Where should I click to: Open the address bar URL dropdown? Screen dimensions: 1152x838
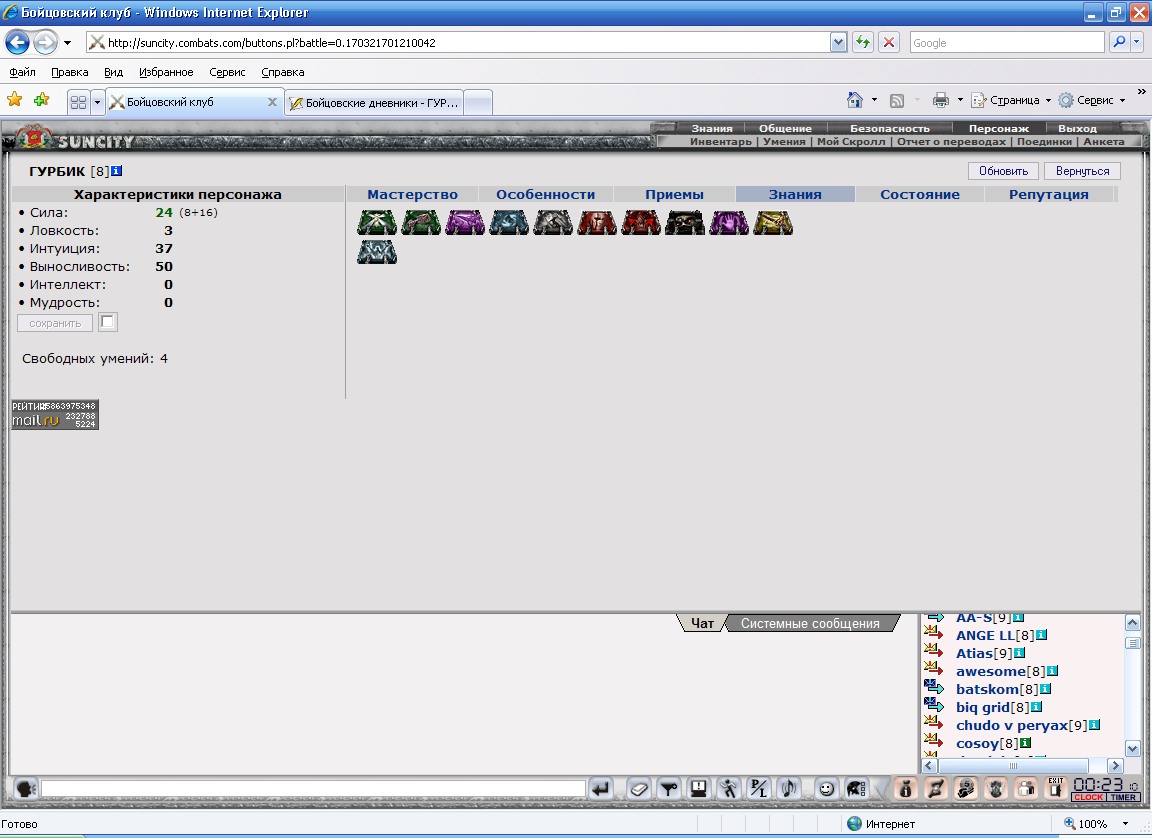838,43
